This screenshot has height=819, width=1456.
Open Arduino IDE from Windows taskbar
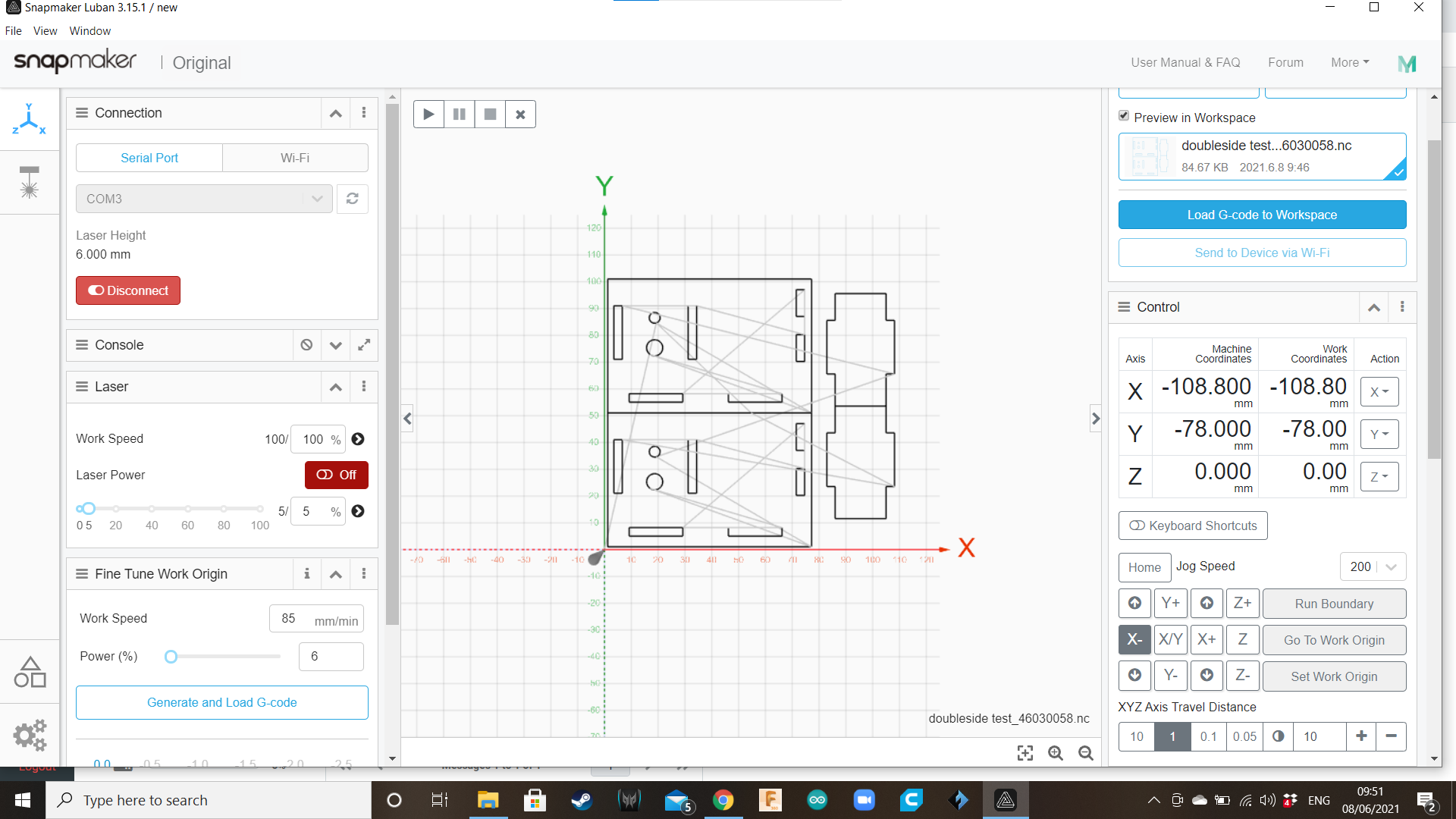click(817, 799)
